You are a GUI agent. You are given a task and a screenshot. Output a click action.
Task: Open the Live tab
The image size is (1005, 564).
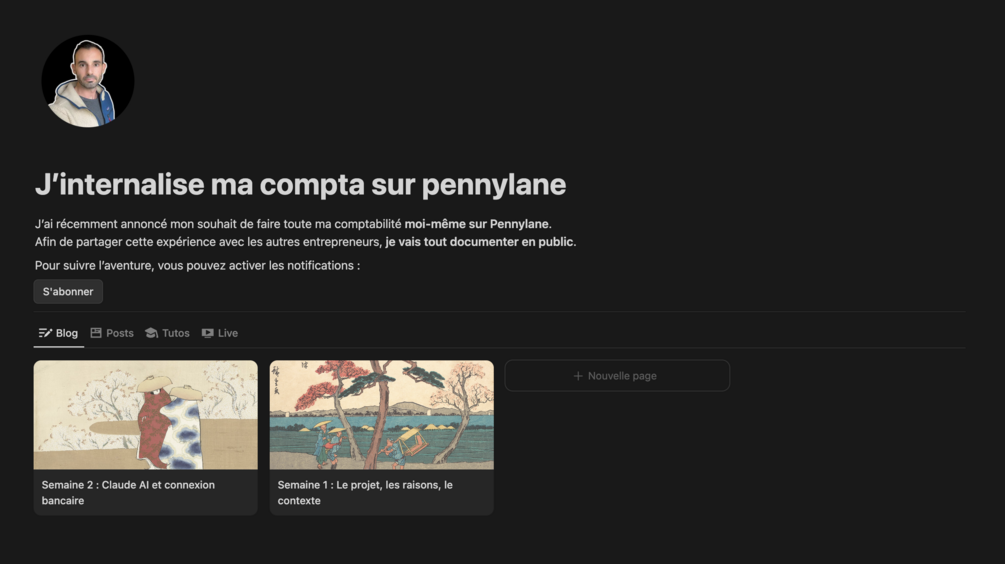(x=220, y=333)
